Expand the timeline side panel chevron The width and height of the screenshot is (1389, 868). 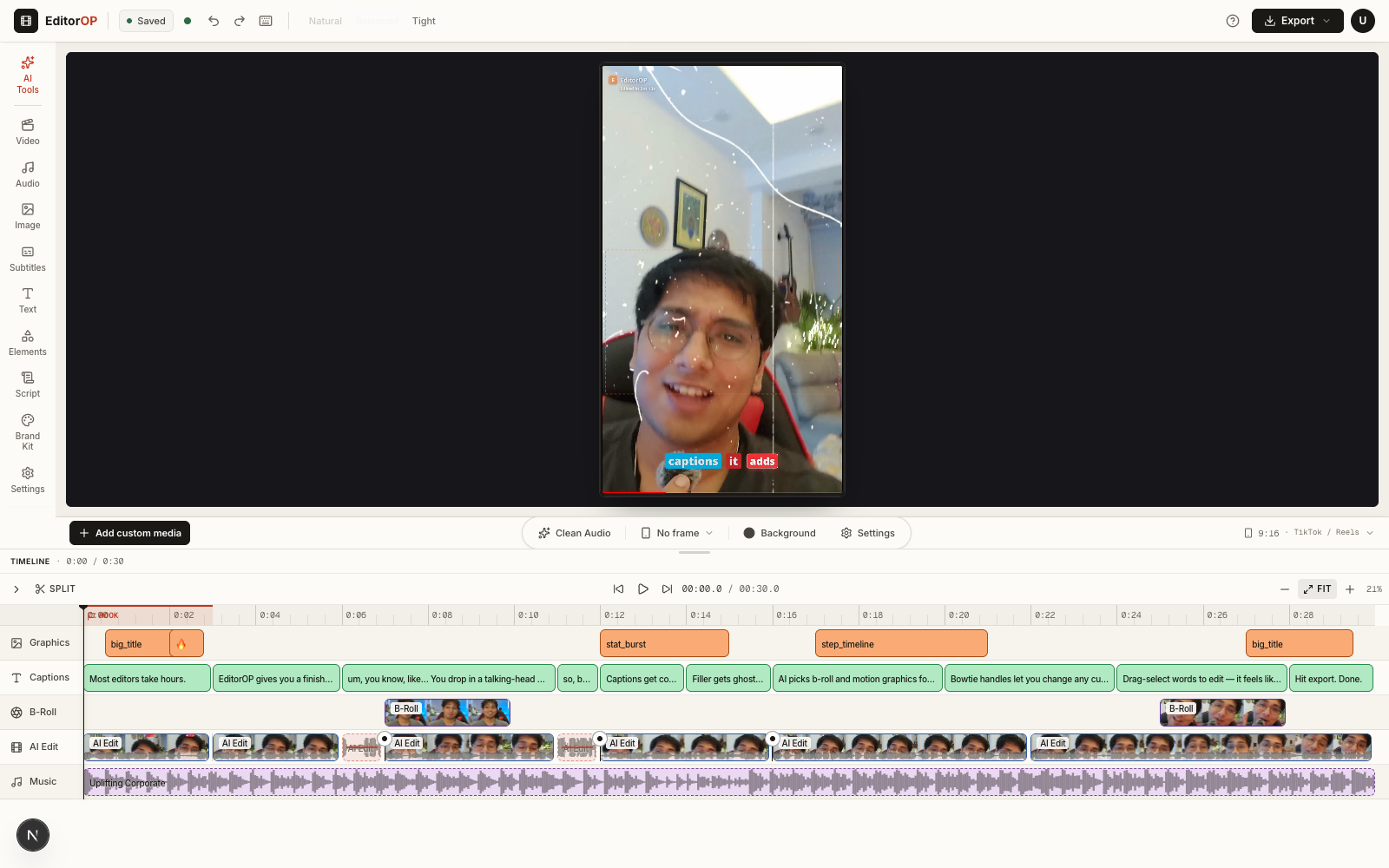(x=16, y=589)
